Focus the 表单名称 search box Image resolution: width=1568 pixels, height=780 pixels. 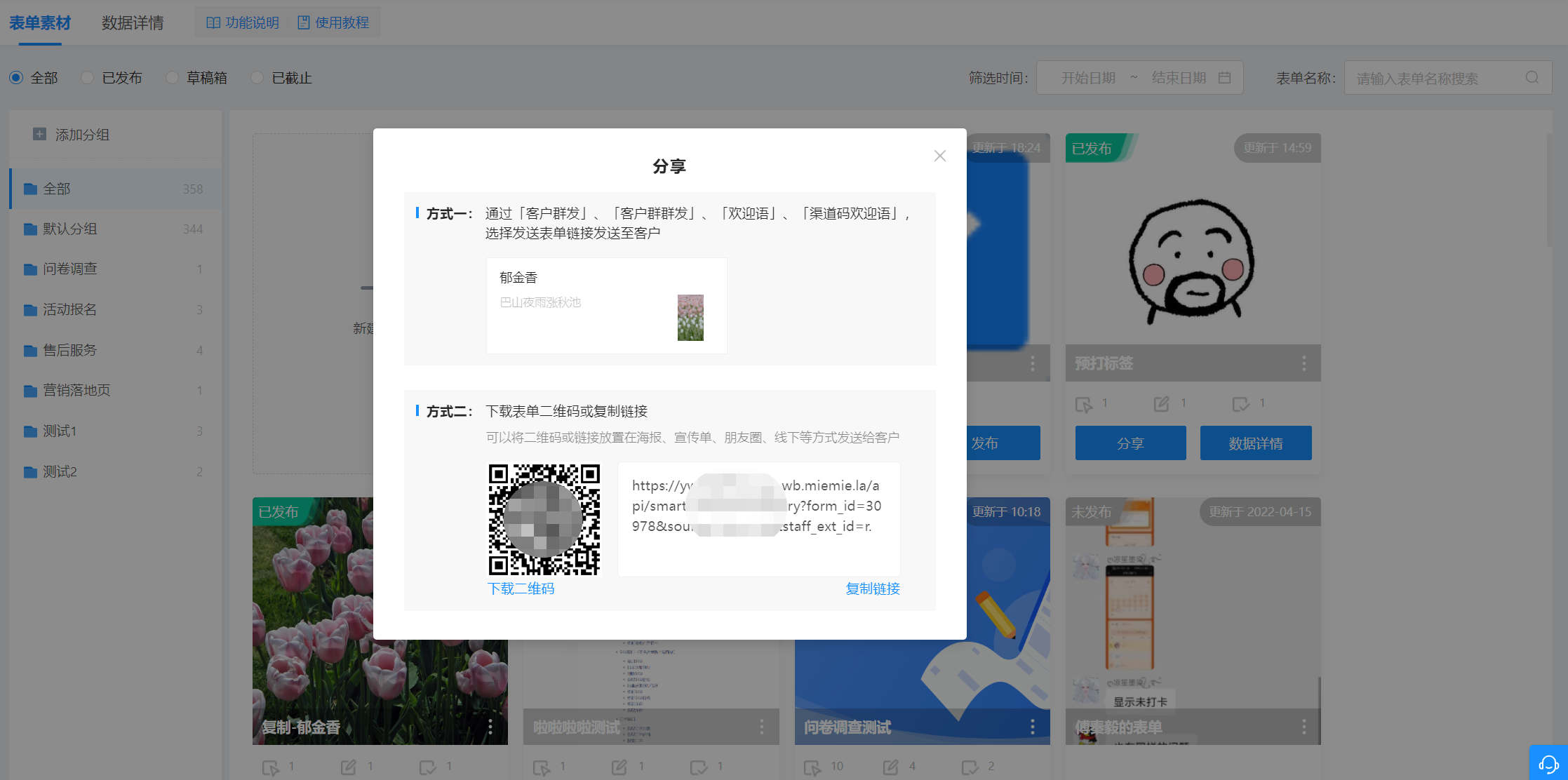coord(1448,78)
